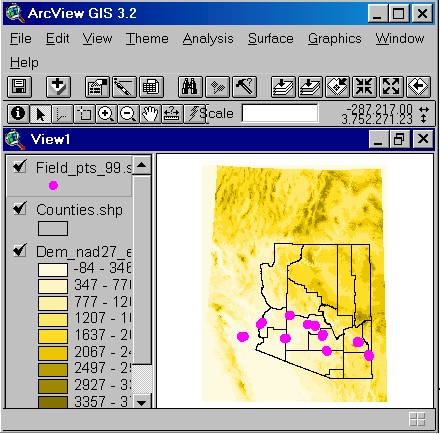Click the Save Project floppy disk icon
This screenshot has height=434, width=440.
tap(19, 87)
